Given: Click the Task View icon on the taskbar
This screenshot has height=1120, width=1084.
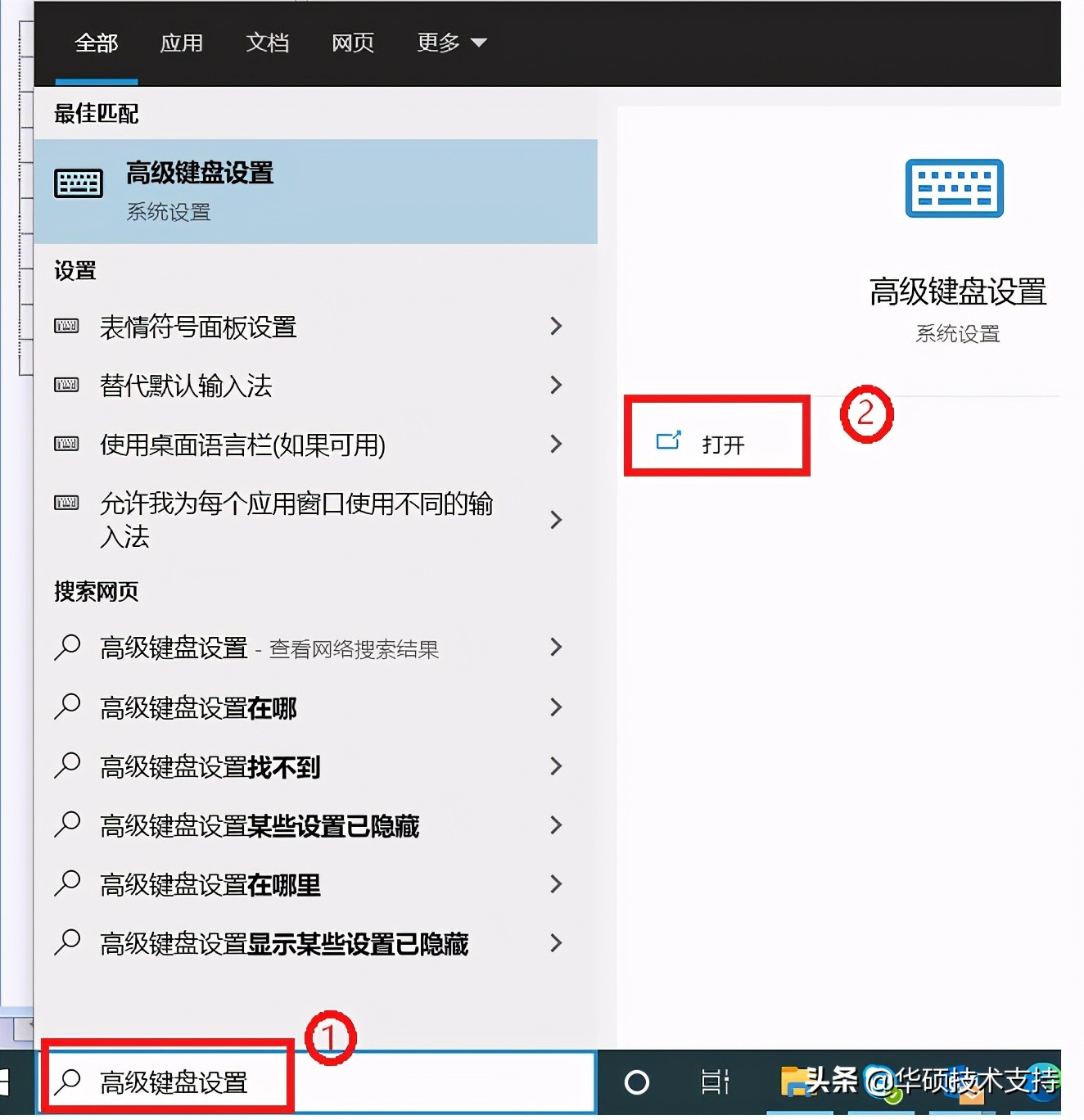Looking at the screenshot, I should (x=713, y=1082).
